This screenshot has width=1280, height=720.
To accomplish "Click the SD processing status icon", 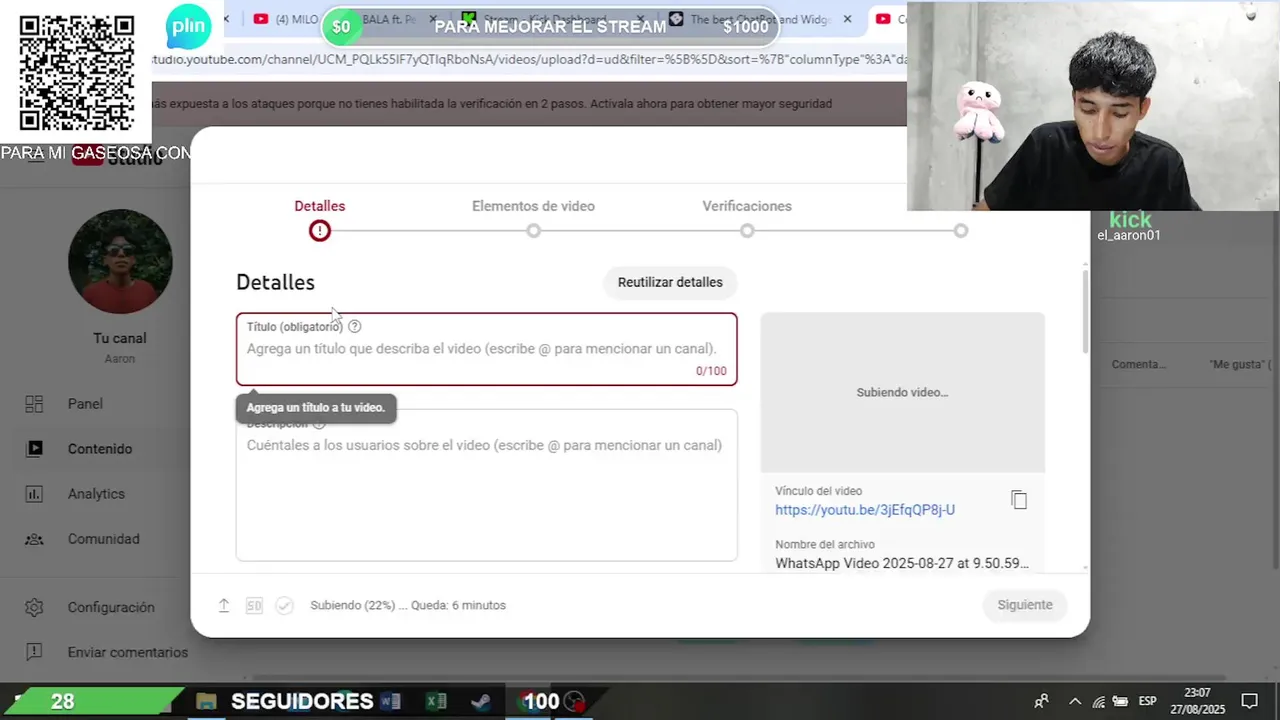I will tap(254, 605).
